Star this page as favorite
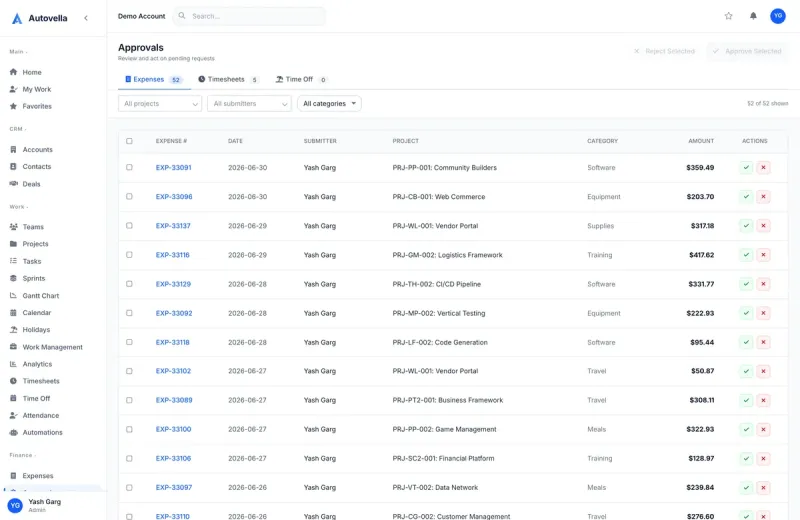 click(728, 16)
